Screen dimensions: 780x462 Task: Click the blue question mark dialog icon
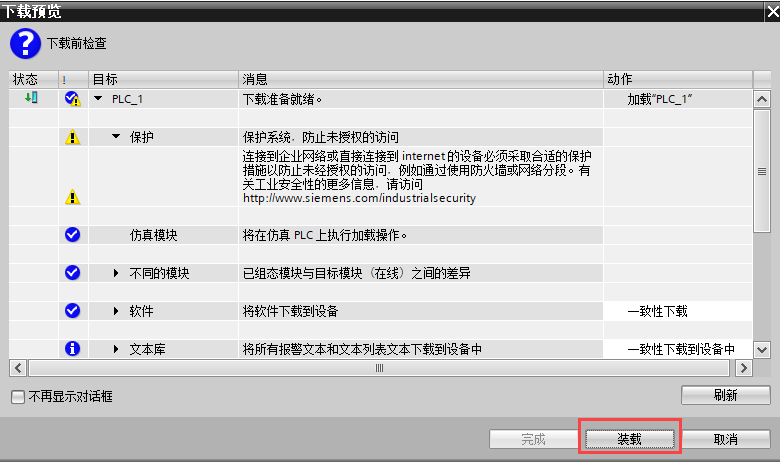point(26,43)
